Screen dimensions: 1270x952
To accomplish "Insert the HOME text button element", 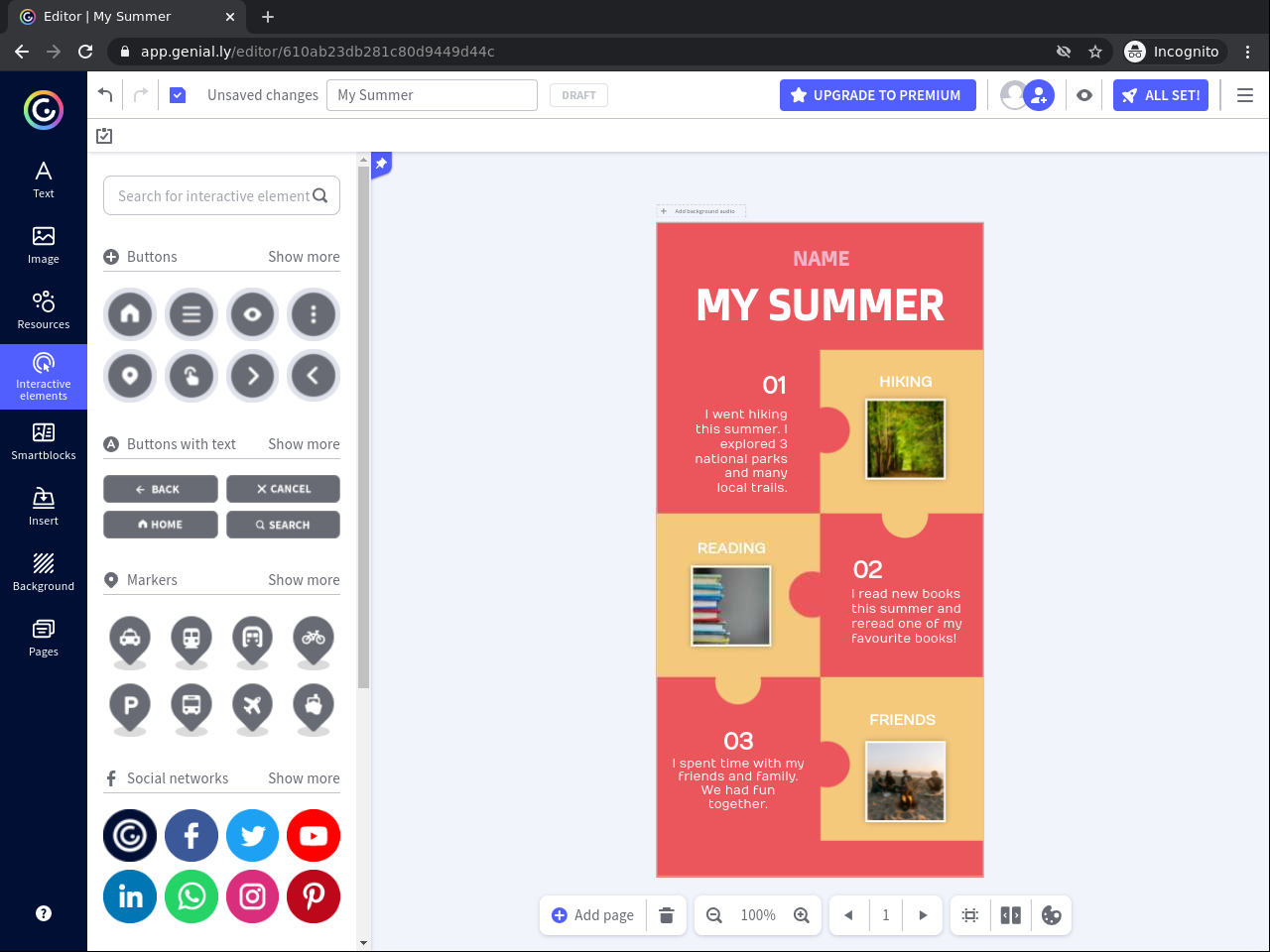I will 161,525.
